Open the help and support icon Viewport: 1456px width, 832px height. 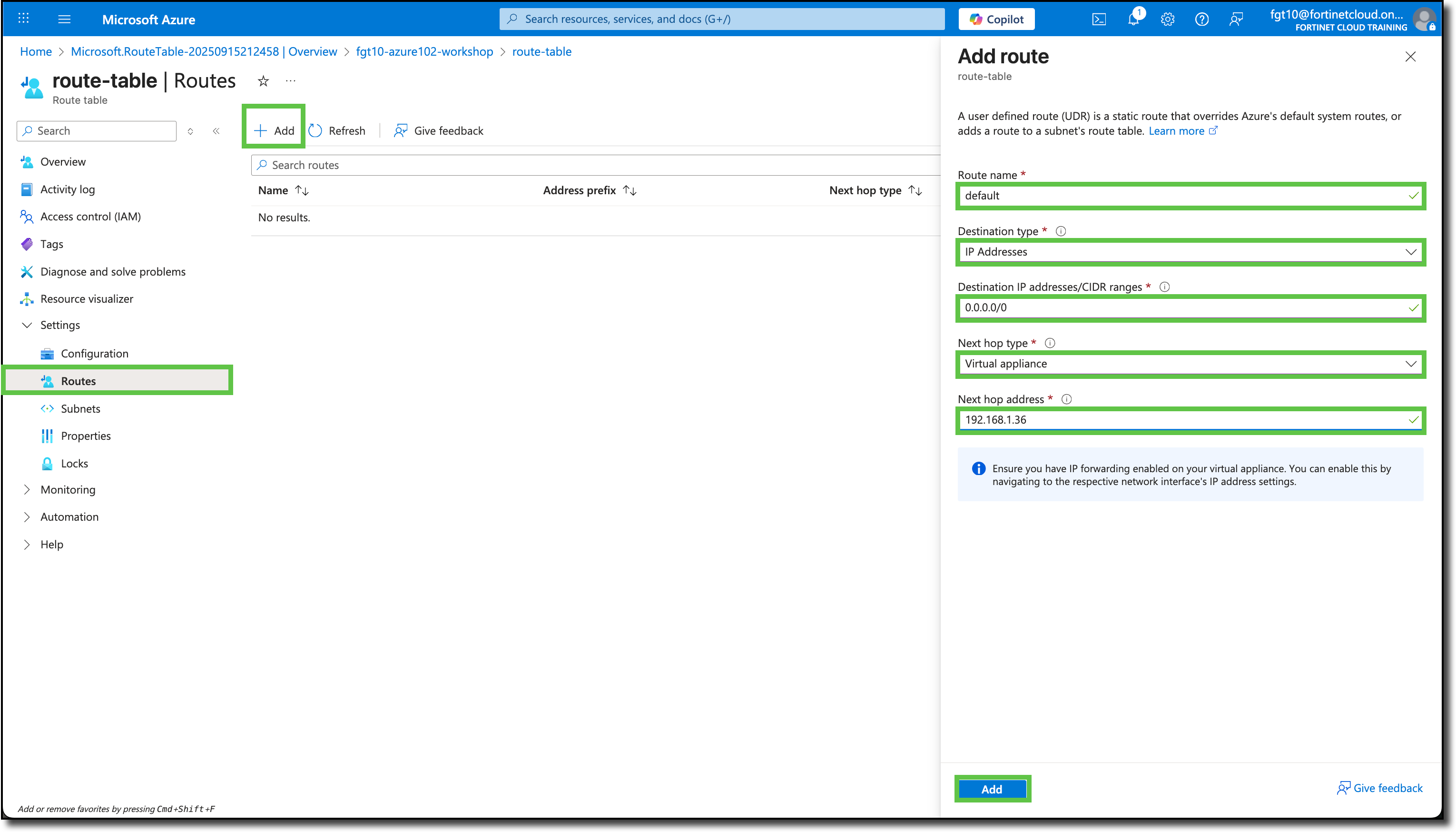tap(1202, 19)
